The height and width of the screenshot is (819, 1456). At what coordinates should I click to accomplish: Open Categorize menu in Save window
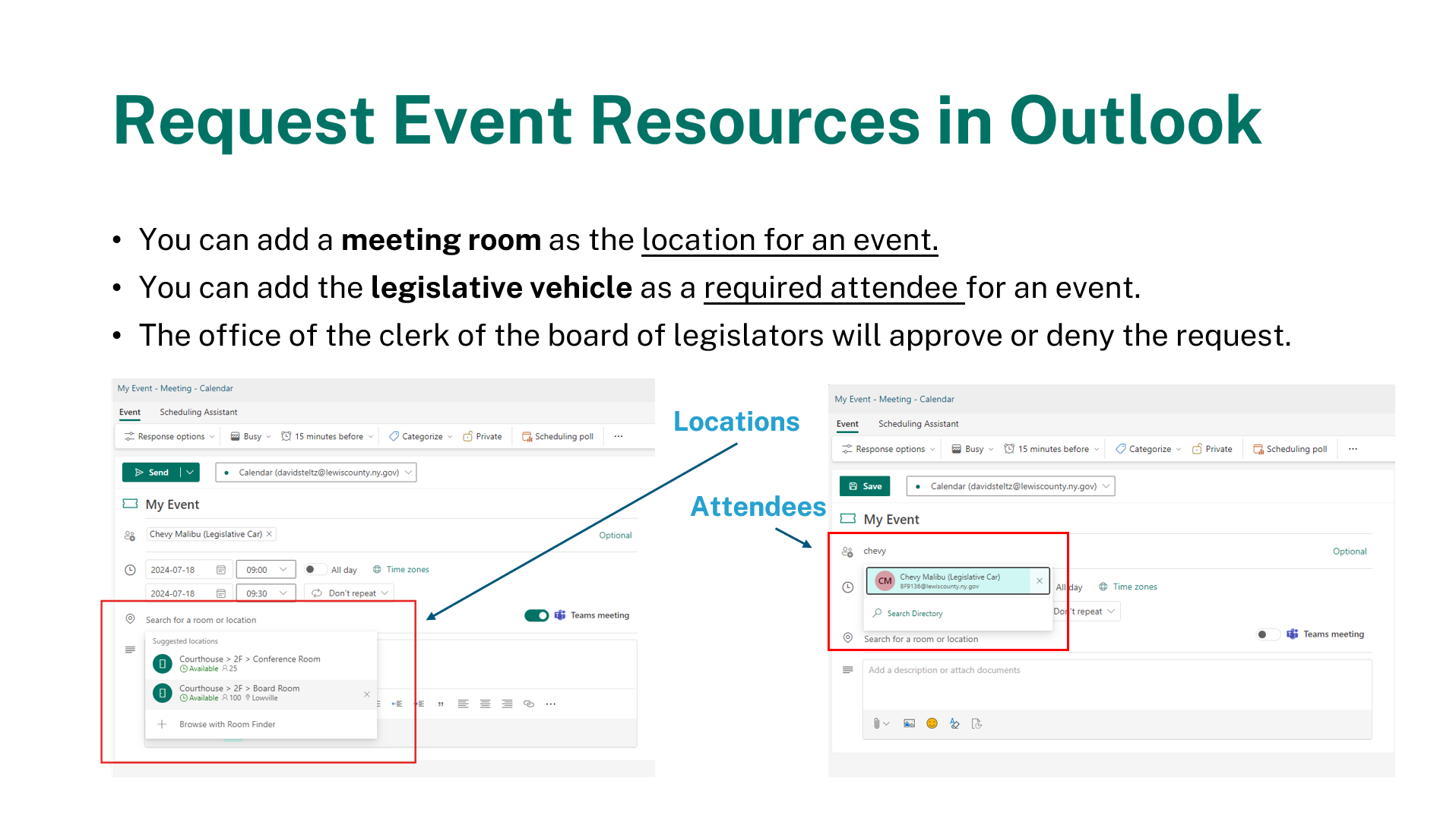coord(1148,449)
